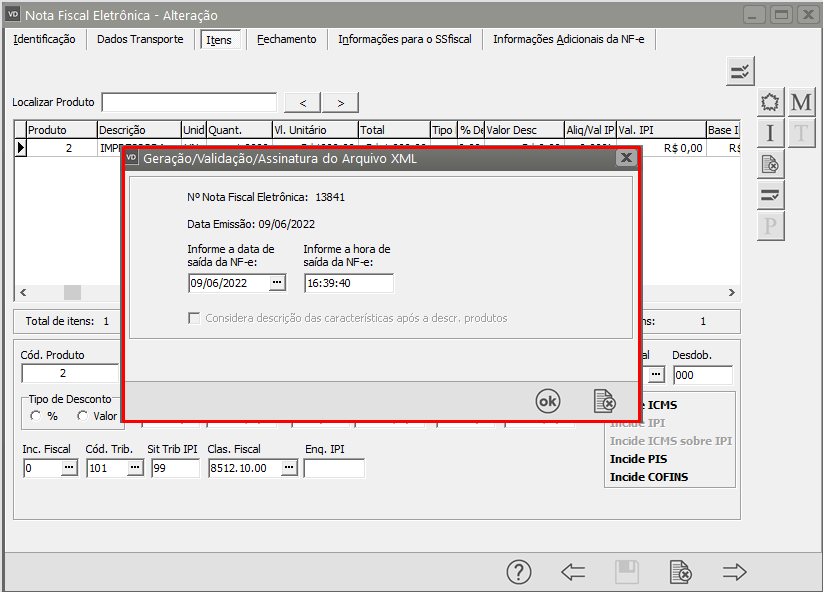Advance to next step with right arrow
The width and height of the screenshot is (823, 592).
click(x=735, y=572)
